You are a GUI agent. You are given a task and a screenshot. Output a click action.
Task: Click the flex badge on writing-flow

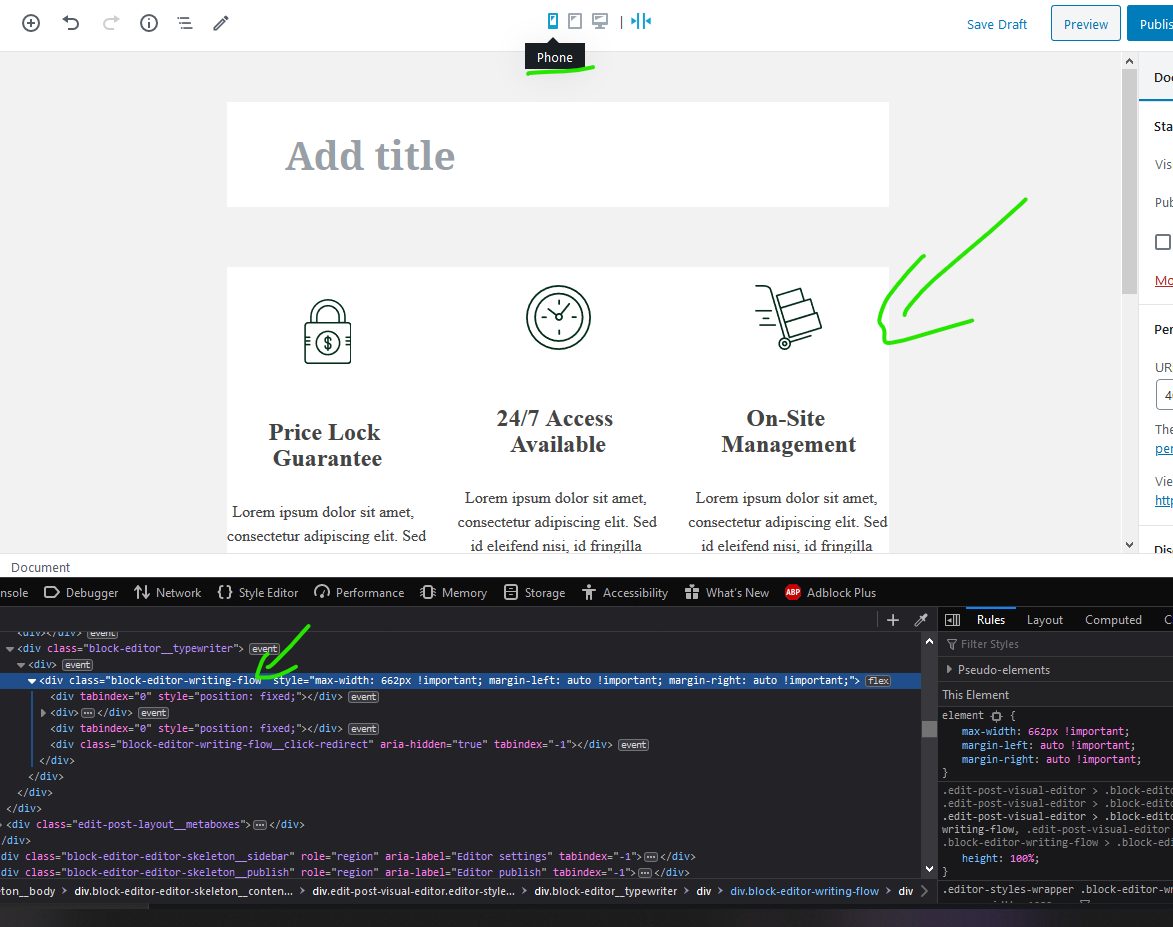878,681
